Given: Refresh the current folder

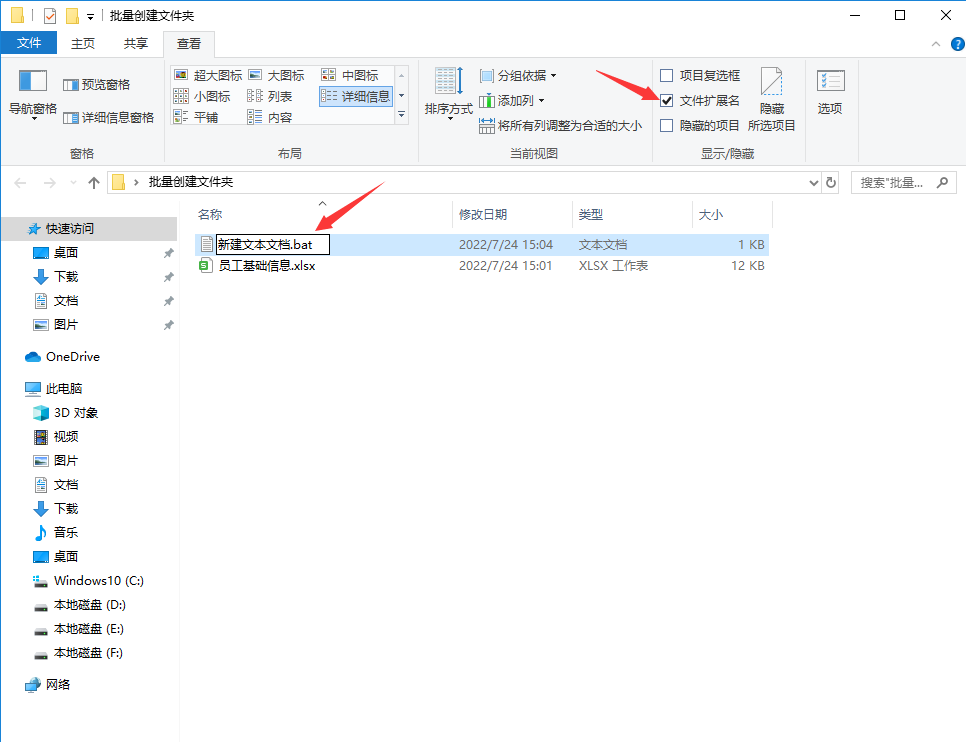Looking at the screenshot, I should (x=830, y=182).
